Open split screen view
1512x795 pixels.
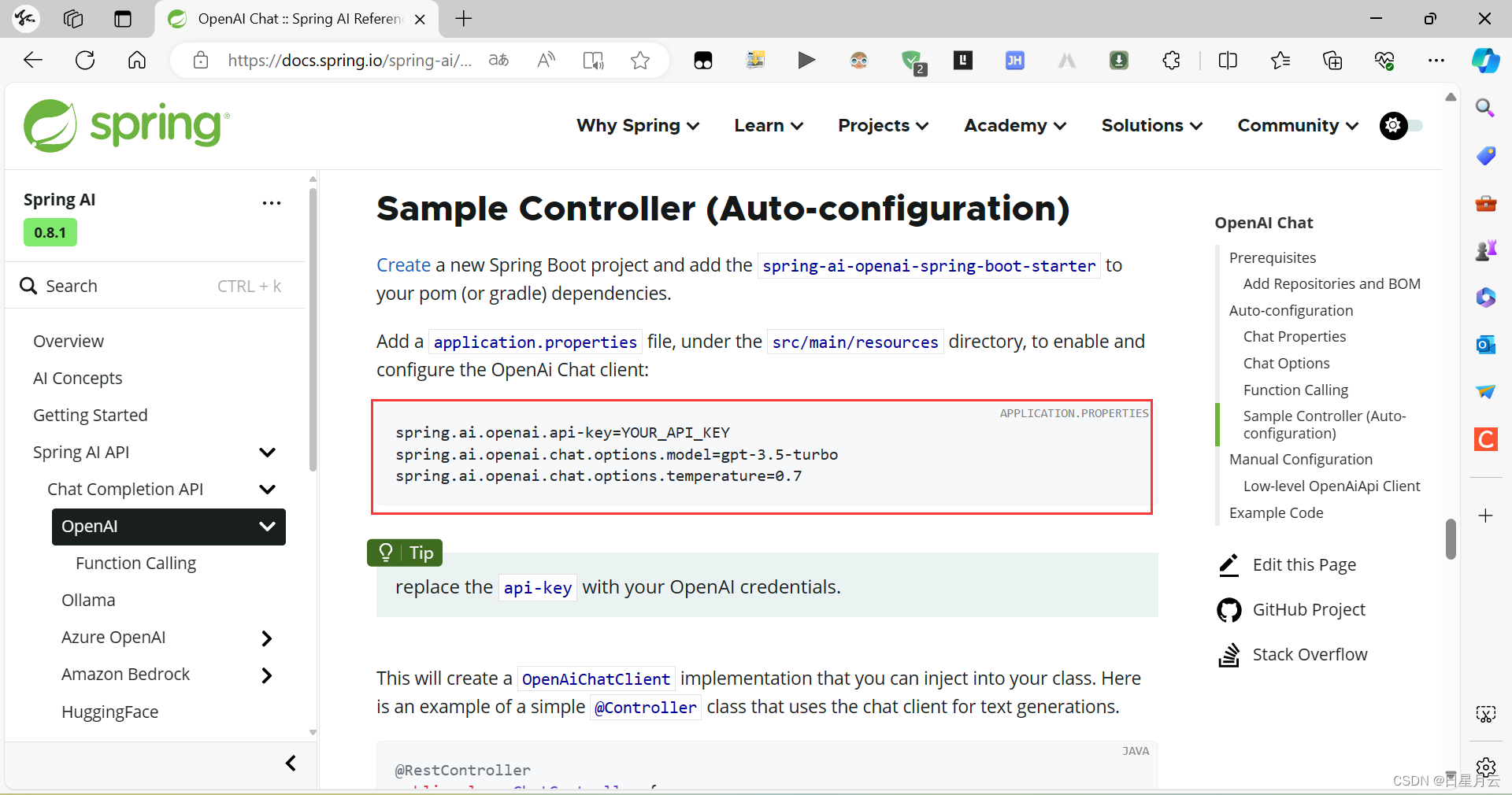coord(1228,60)
